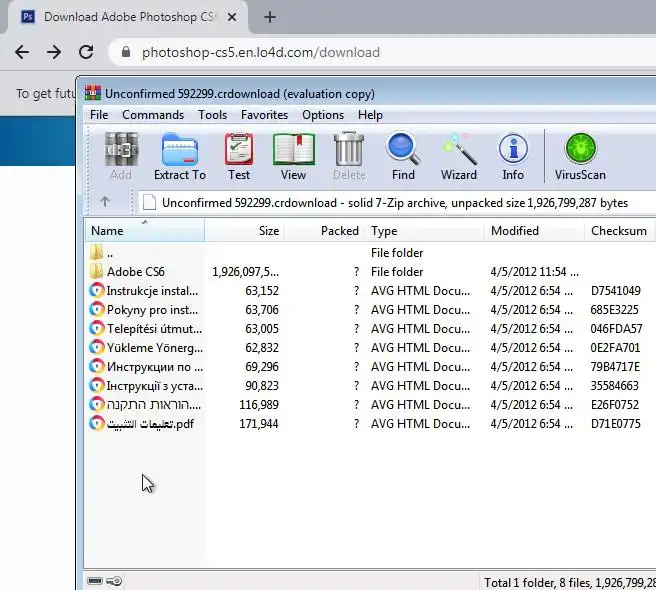Click the status bar totals text

click(x=570, y=582)
